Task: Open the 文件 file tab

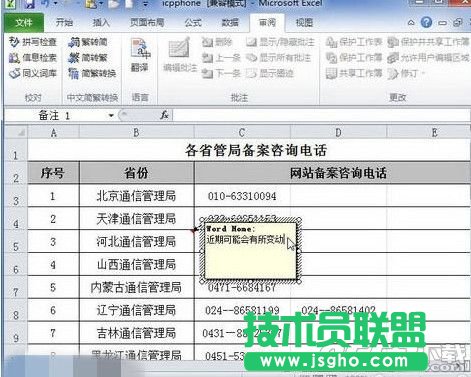Action: point(23,23)
